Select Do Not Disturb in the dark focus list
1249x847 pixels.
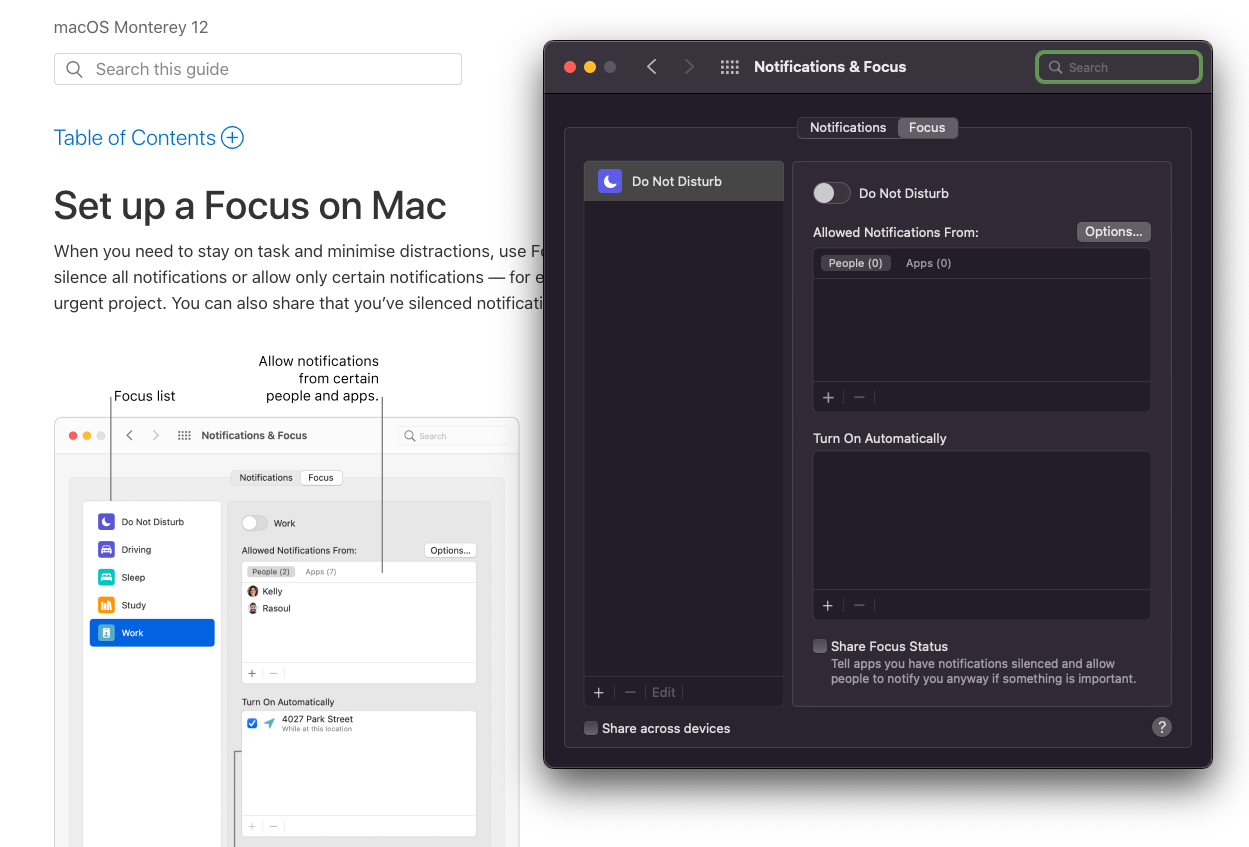point(684,181)
